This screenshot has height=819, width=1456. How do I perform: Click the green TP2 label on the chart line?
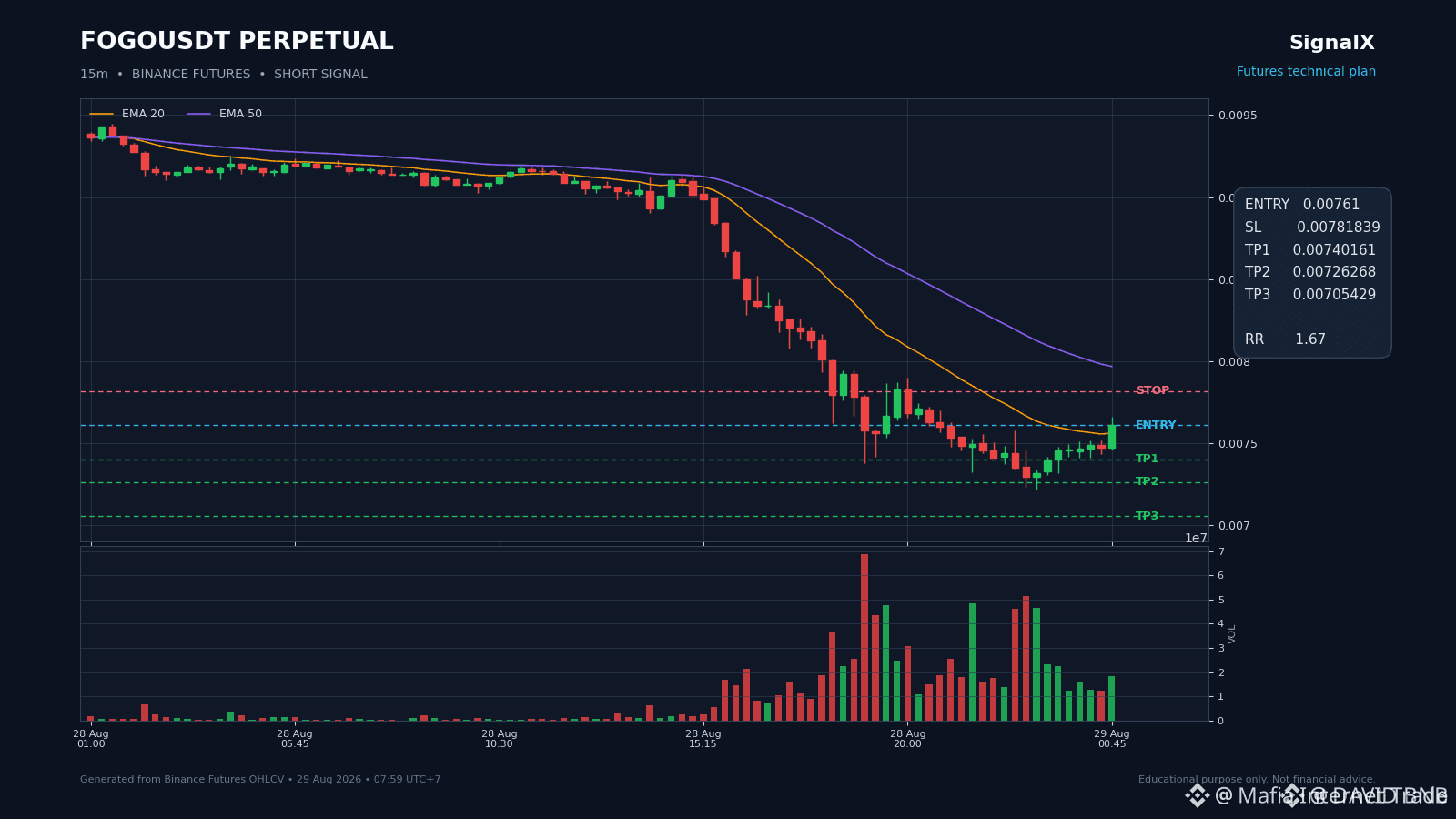[1147, 481]
